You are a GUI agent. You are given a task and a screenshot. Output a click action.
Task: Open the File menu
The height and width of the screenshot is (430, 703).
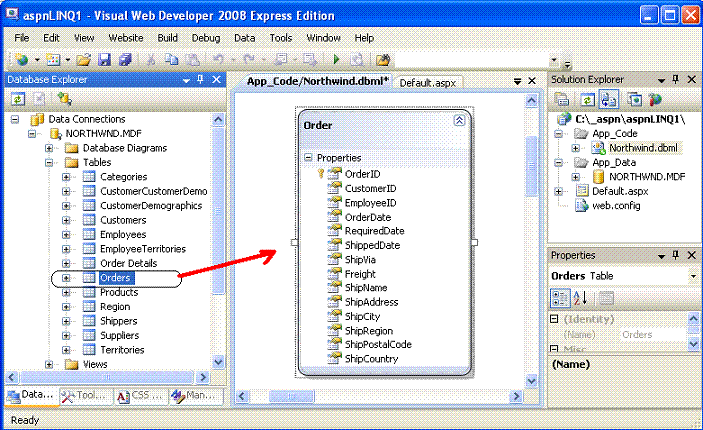[x=22, y=38]
